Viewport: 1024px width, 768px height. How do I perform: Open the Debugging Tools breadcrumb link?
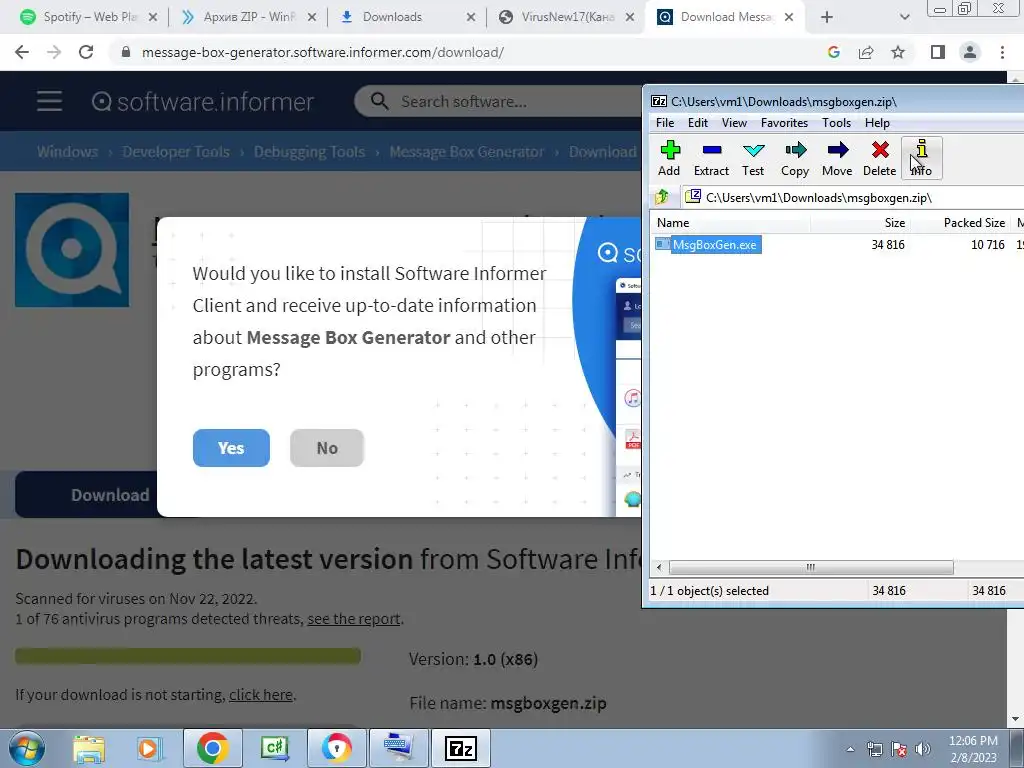point(309,152)
